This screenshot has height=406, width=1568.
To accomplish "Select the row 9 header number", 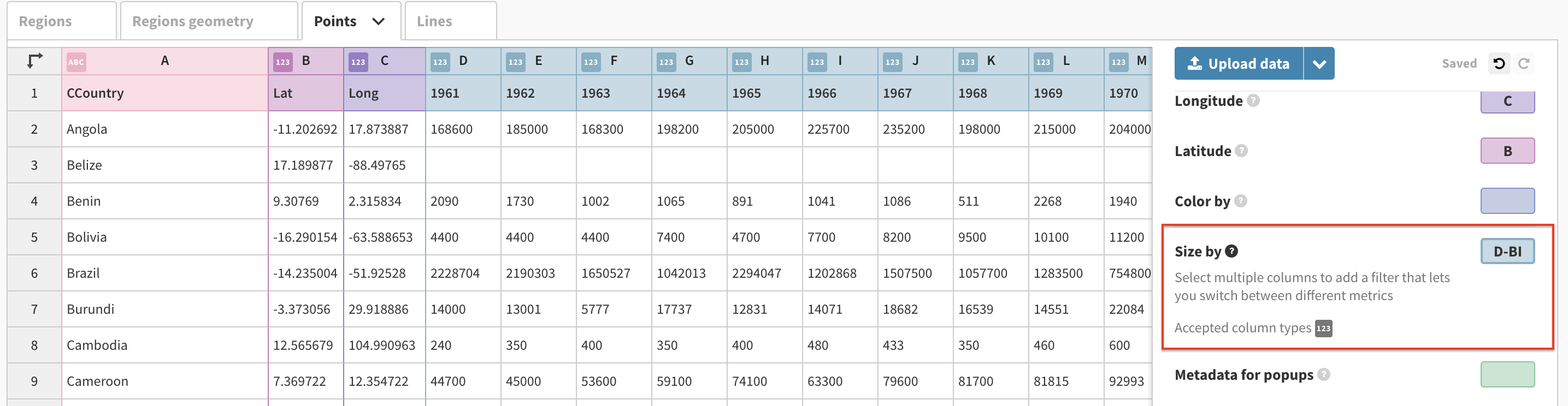I will [x=34, y=381].
